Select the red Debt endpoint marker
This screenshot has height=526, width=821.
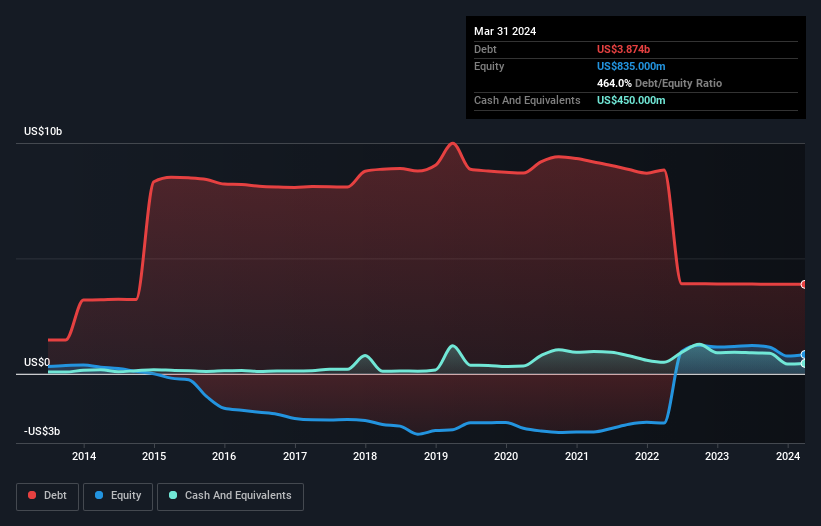(804, 285)
